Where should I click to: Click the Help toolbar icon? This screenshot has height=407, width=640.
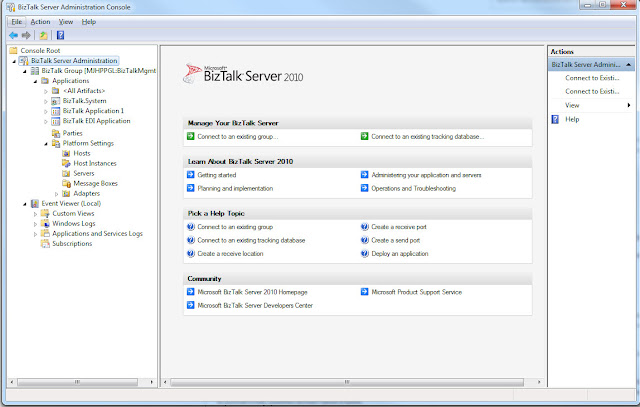[x=60, y=36]
